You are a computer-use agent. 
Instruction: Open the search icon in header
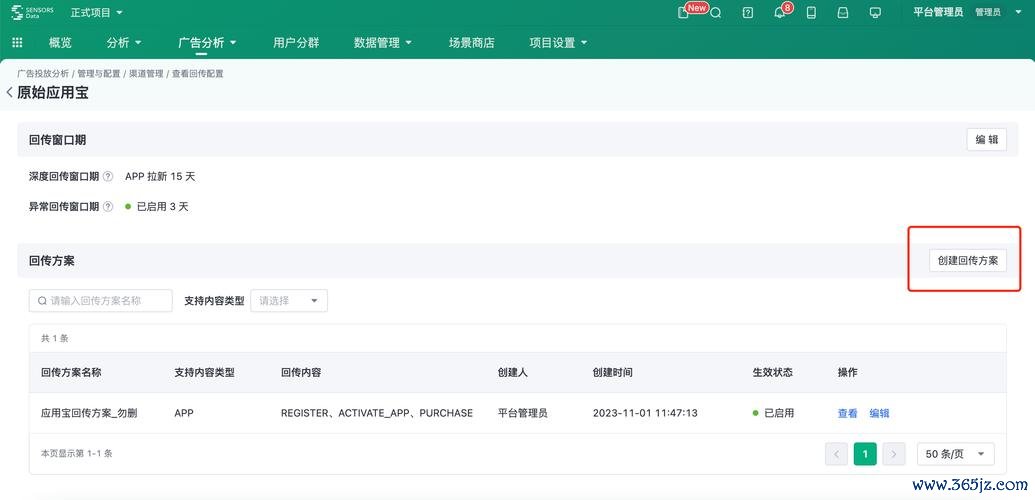[716, 13]
